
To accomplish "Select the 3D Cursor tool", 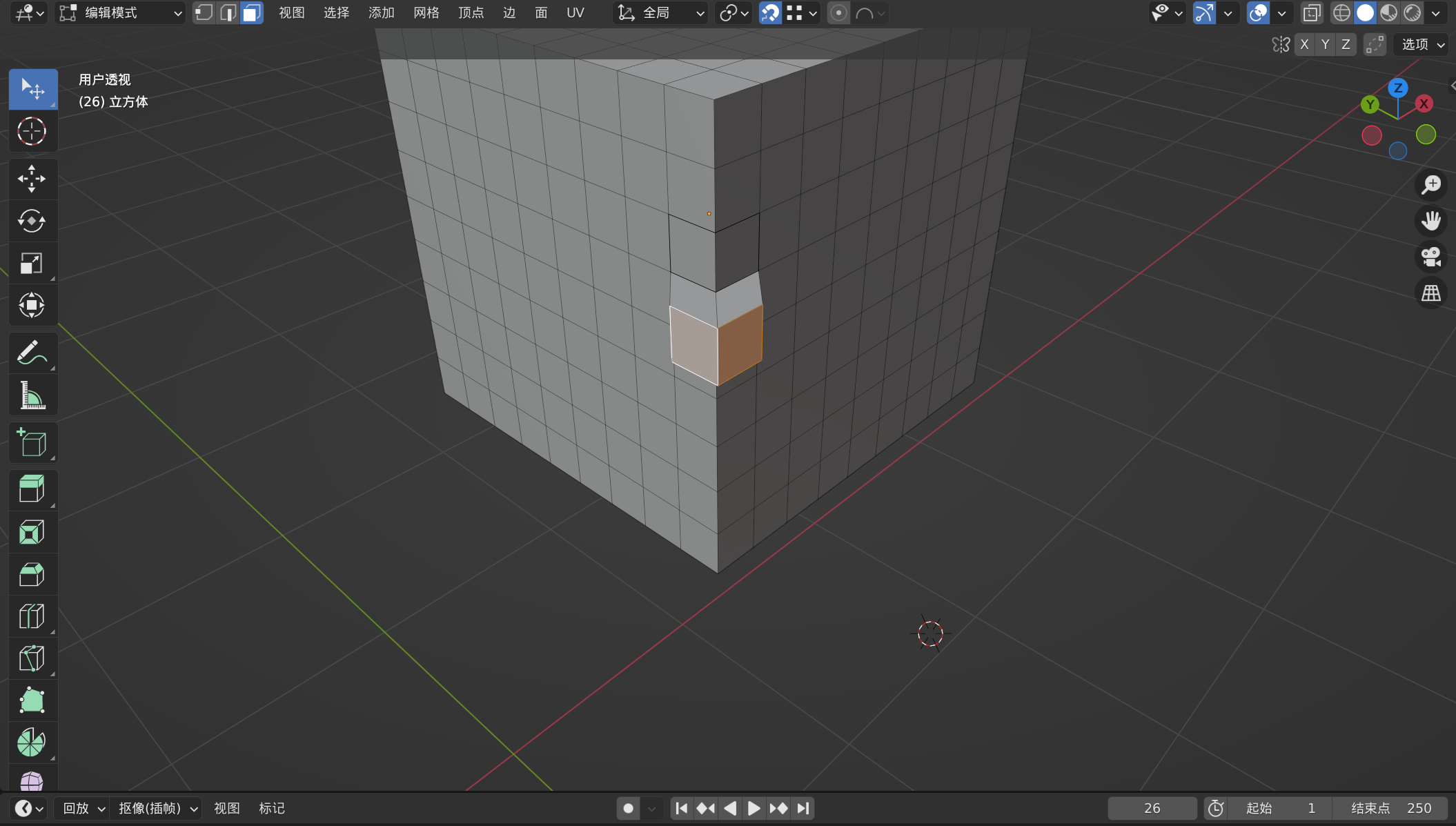I will click(x=32, y=131).
